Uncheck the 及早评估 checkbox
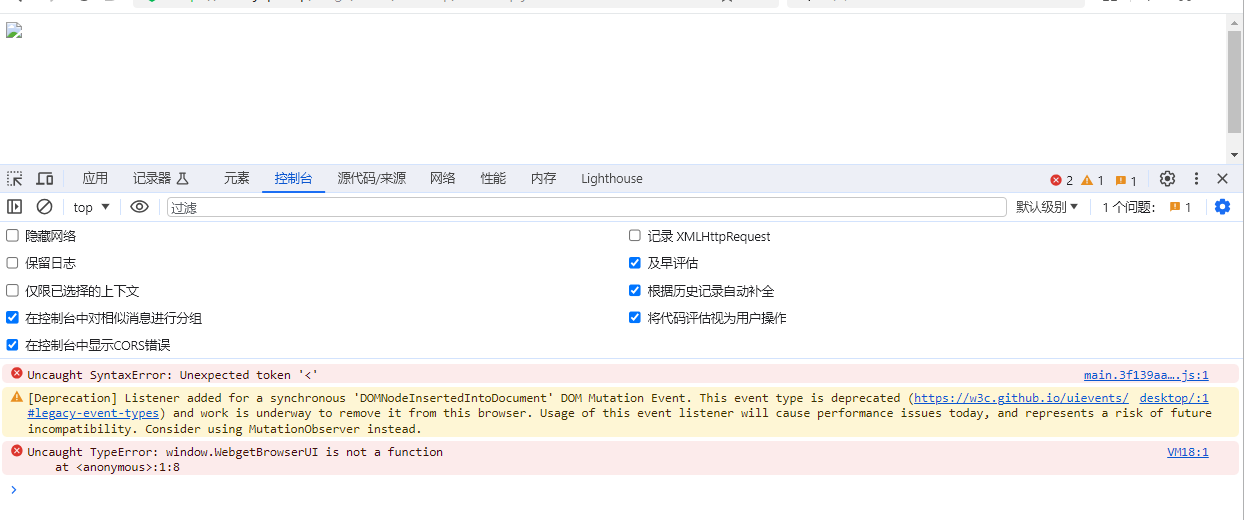This screenshot has width=1244, height=520. coord(634,263)
